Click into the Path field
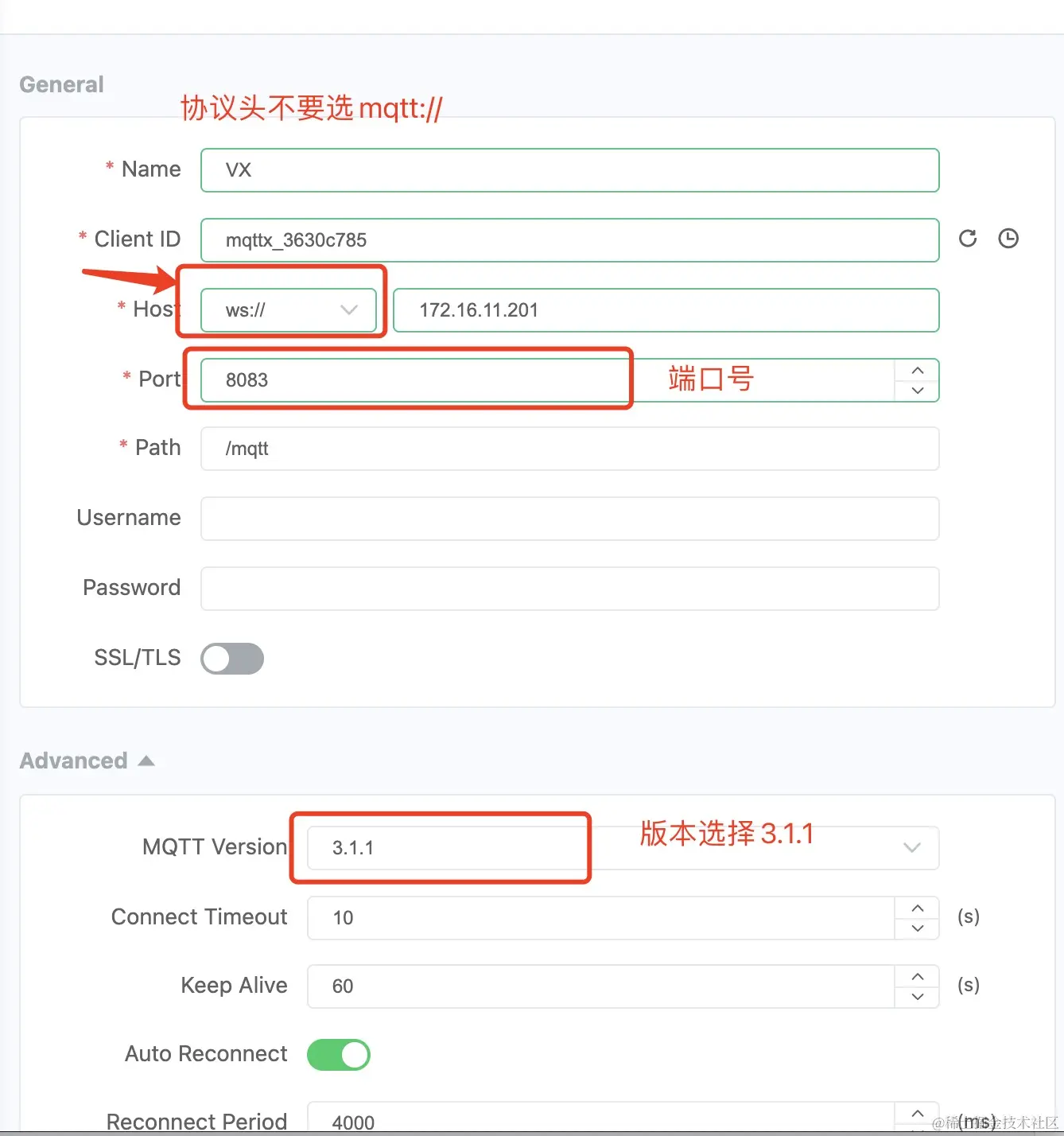Image resolution: width=1064 pixels, height=1136 pixels. (x=569, y=449)
